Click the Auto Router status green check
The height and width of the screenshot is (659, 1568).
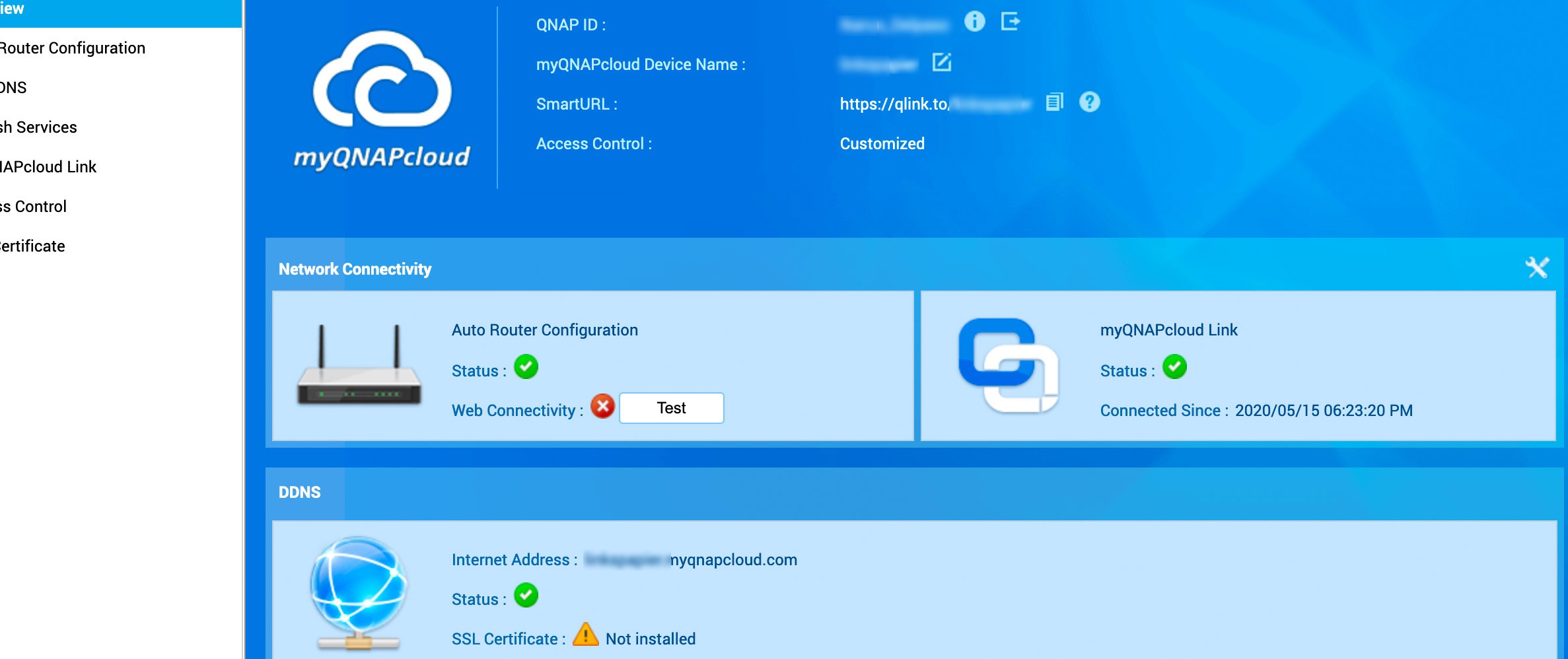(526, 367)
